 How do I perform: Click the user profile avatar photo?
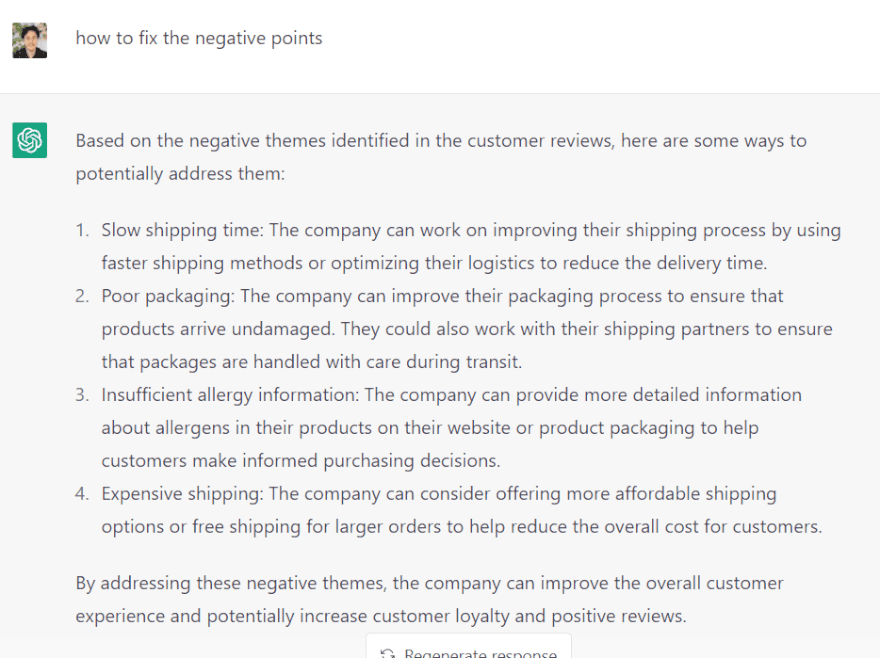(30, 40)
